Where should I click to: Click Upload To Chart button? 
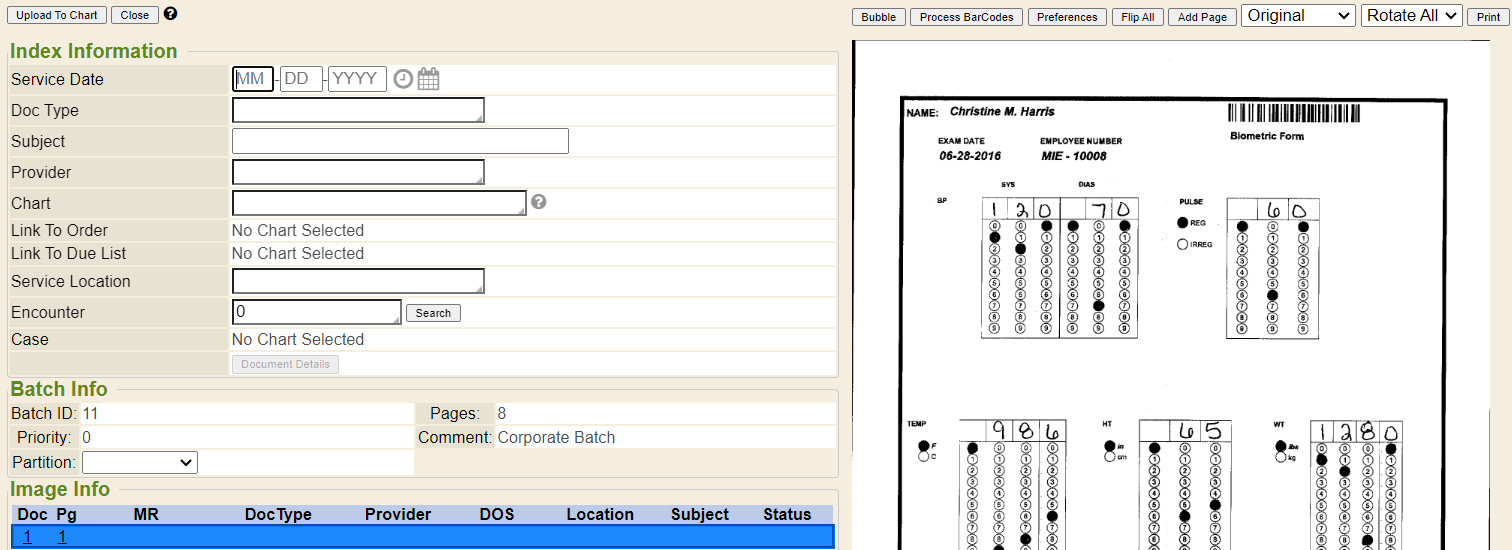57,15
